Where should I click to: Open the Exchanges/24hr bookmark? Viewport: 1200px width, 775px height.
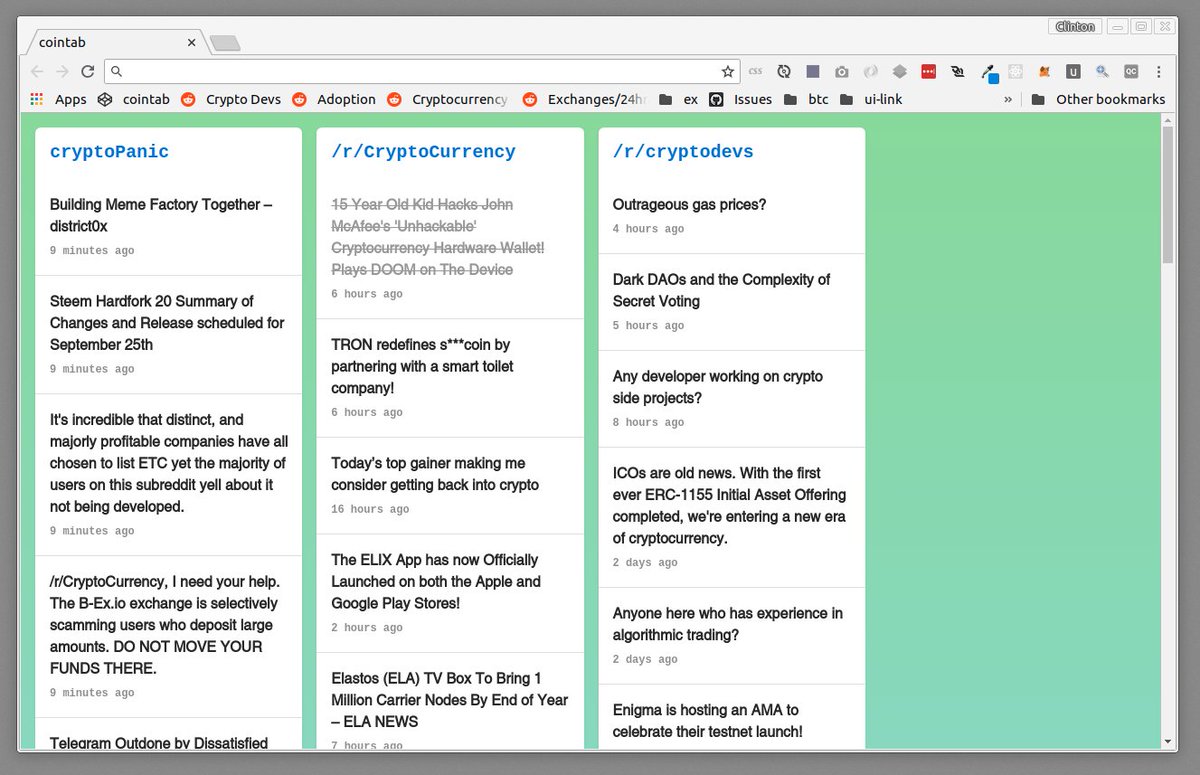(585, 99)
